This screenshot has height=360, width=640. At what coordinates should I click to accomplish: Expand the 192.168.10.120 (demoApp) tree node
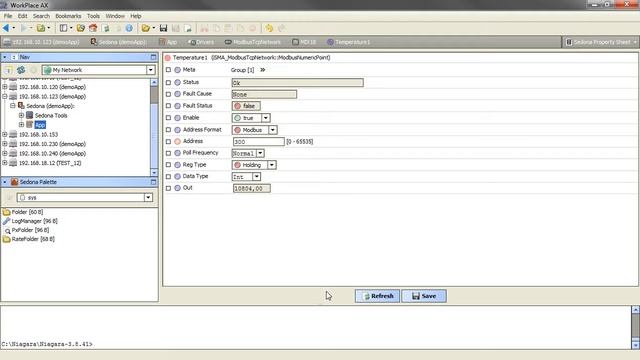point(4,87)
